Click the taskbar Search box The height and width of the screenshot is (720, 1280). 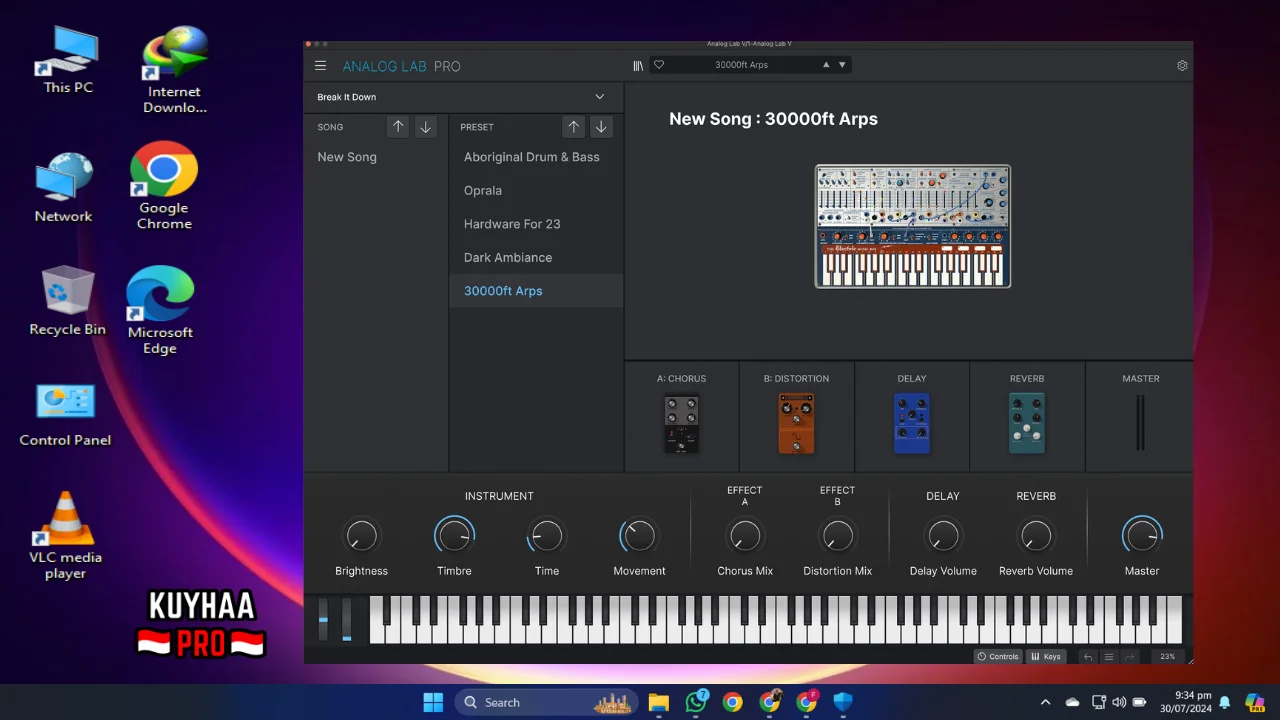(546, 702)
